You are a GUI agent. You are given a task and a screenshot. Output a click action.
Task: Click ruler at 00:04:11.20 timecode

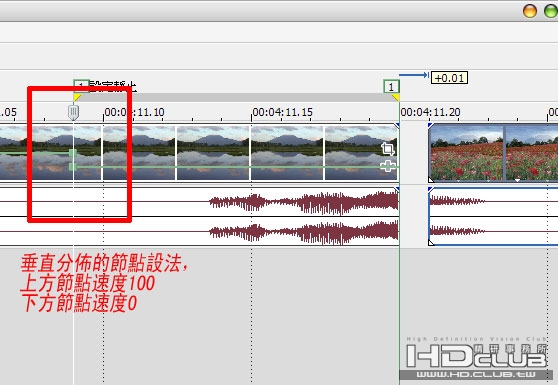[430, 112]
